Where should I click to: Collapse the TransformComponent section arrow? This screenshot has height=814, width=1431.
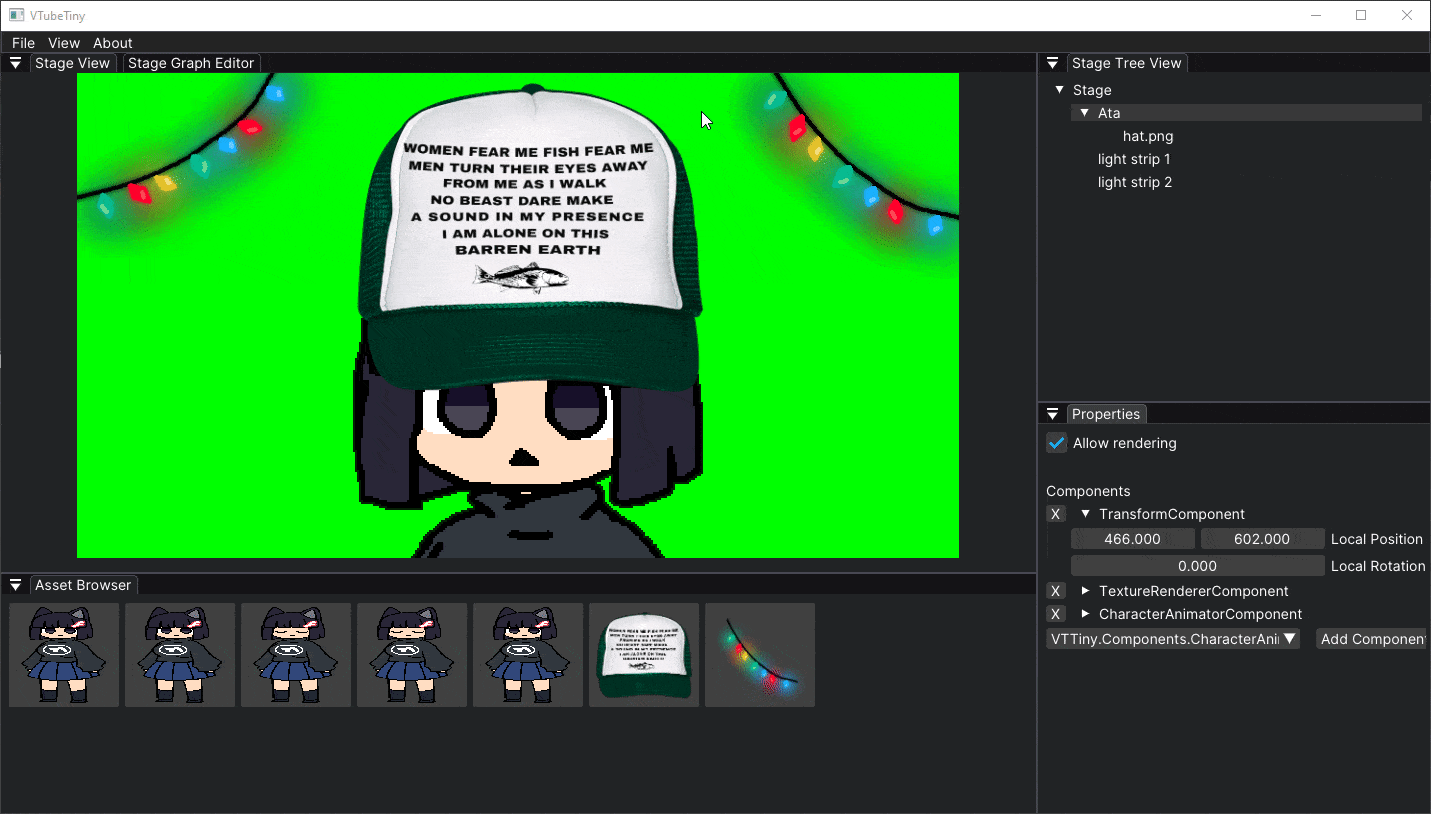click(x=1086, y=514)
